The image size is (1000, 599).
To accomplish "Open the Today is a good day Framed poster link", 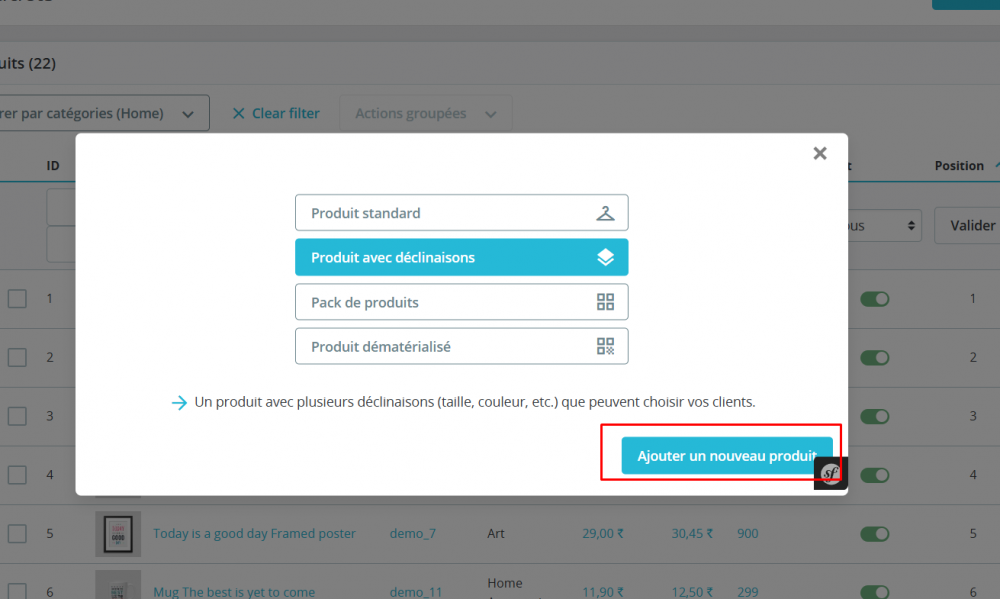I will [254, 533].
